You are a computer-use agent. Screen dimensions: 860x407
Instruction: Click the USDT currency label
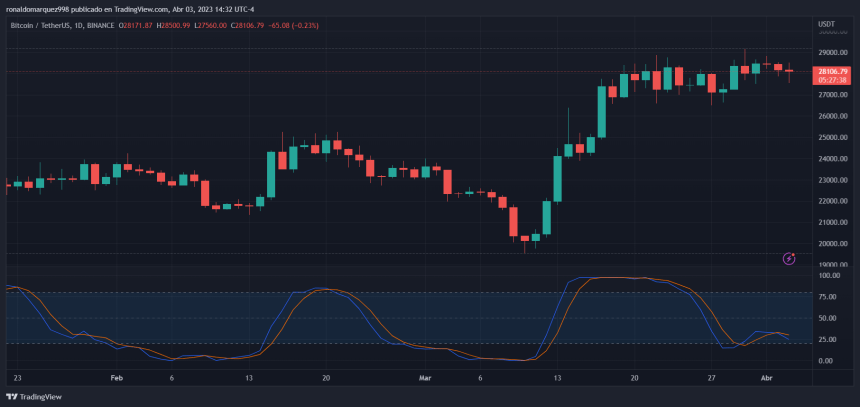click(x=826, y=23)
